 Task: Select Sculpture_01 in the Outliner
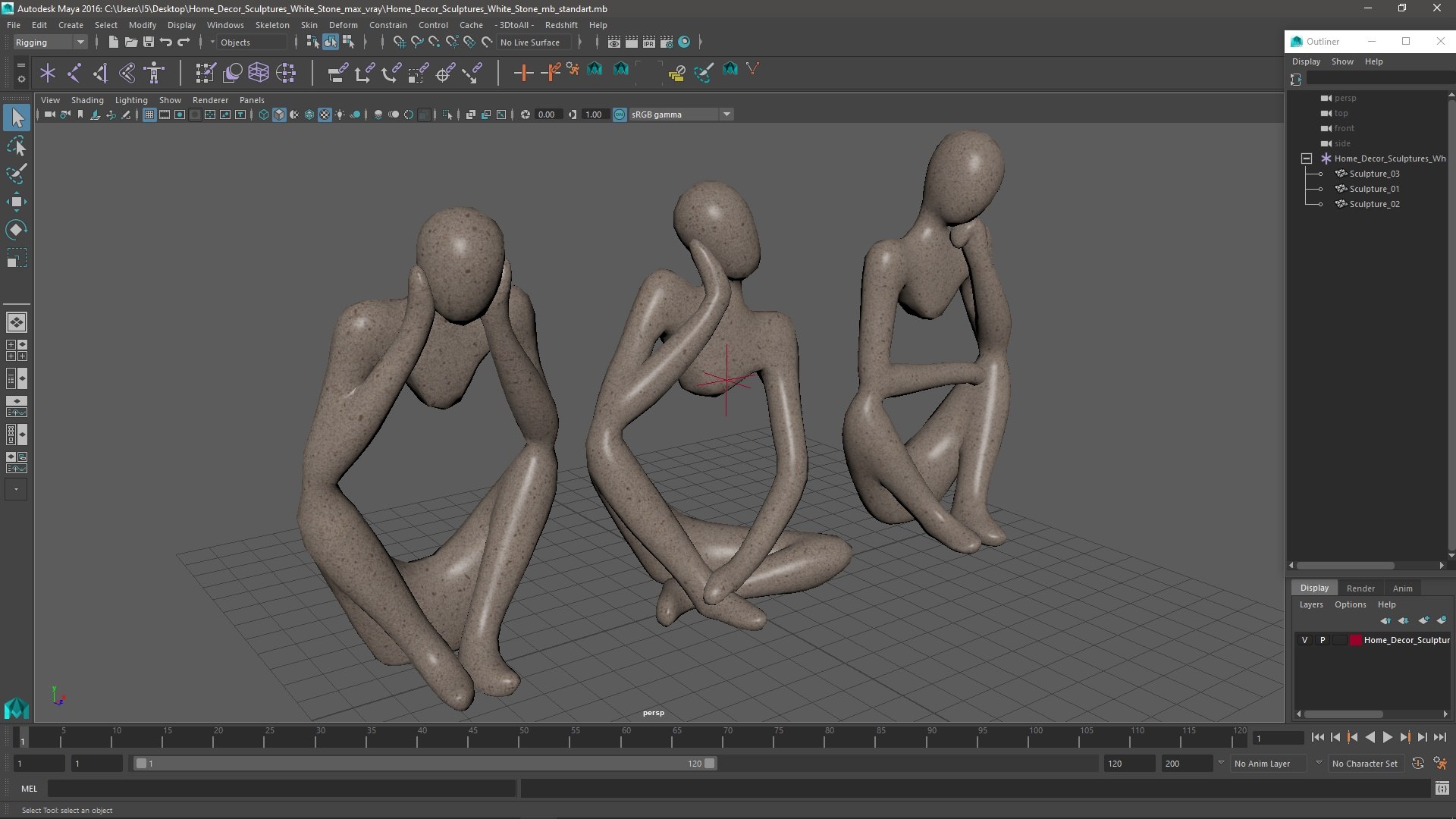click(x=1374, y=189)
